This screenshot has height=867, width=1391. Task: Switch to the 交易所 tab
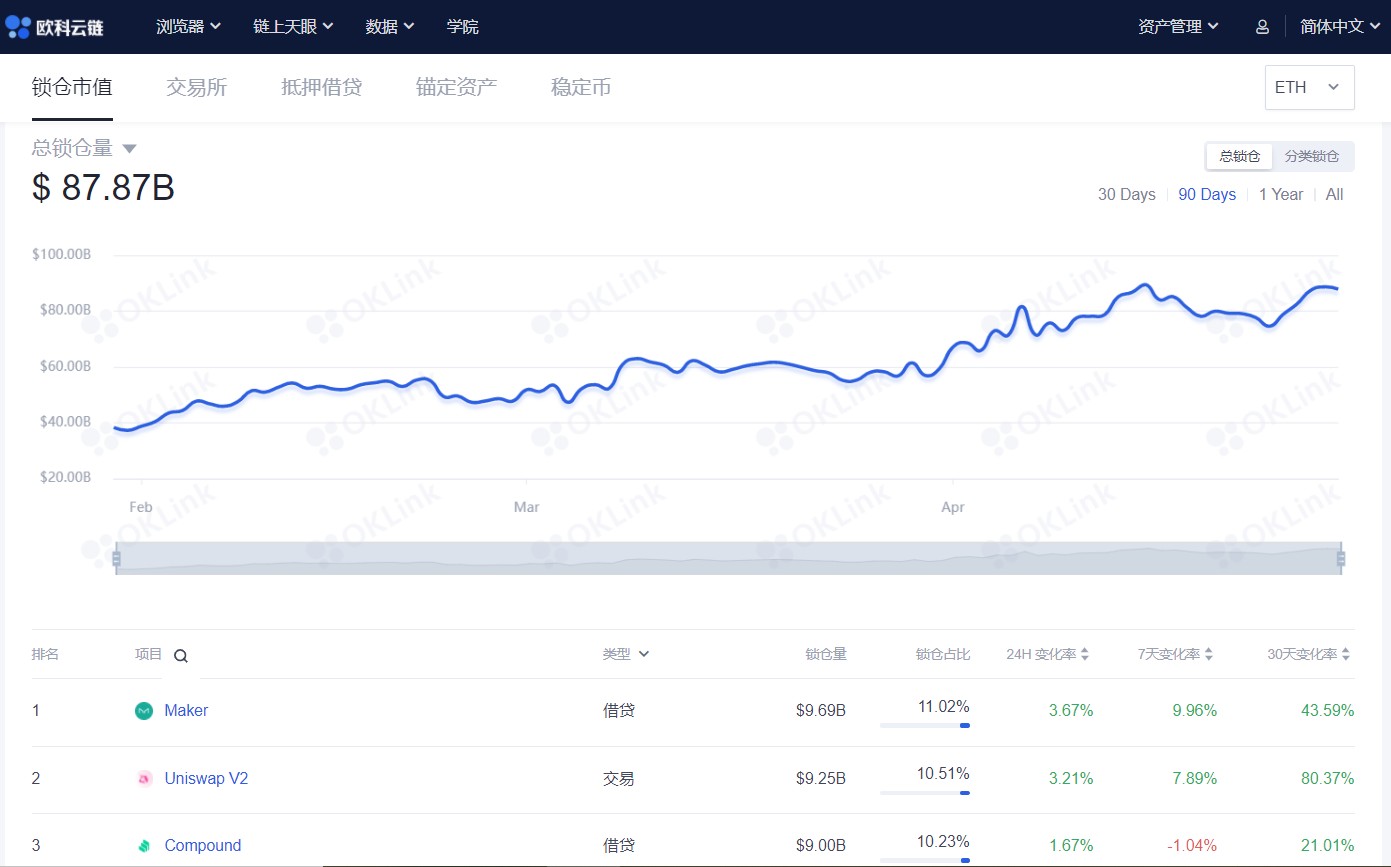[197, 88]
